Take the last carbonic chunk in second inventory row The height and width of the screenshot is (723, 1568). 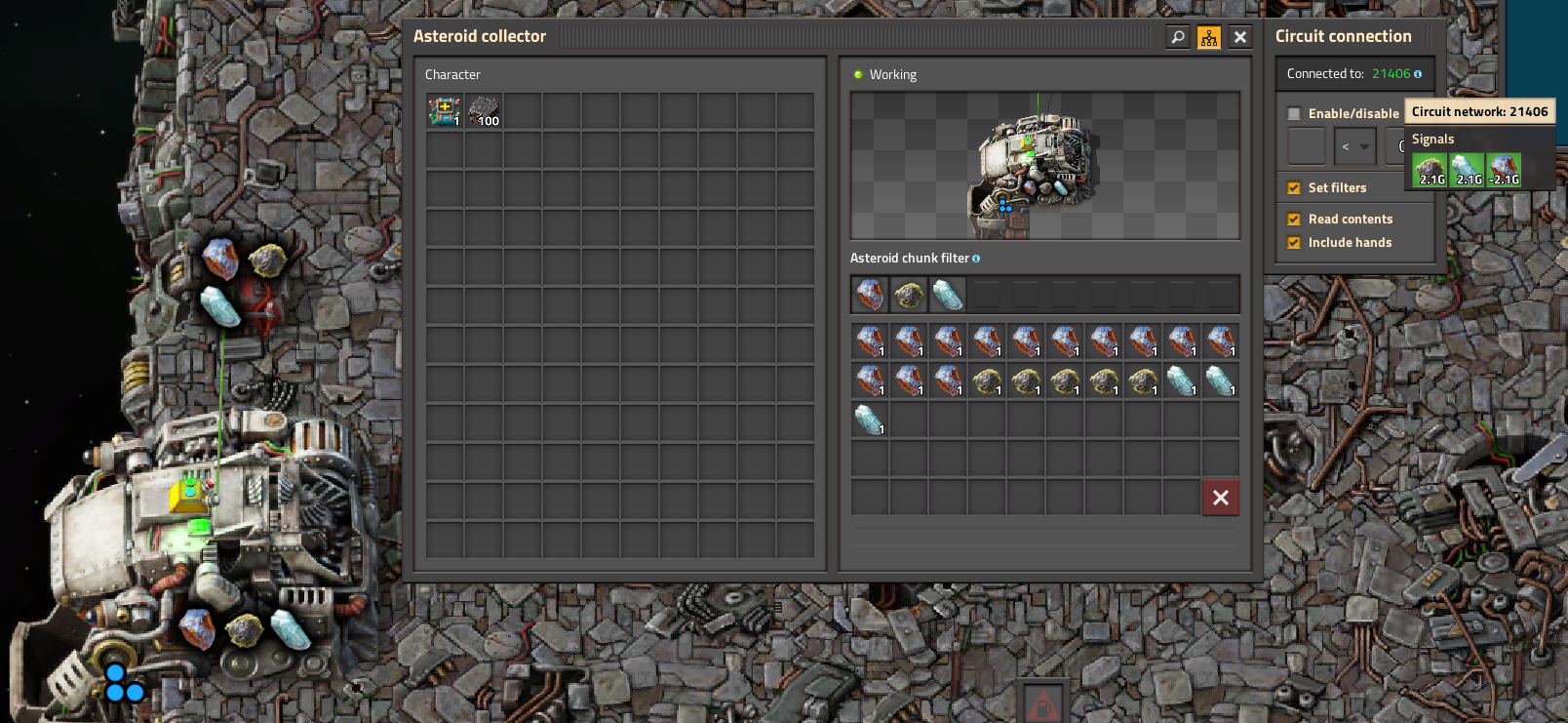coord(1143,381)
